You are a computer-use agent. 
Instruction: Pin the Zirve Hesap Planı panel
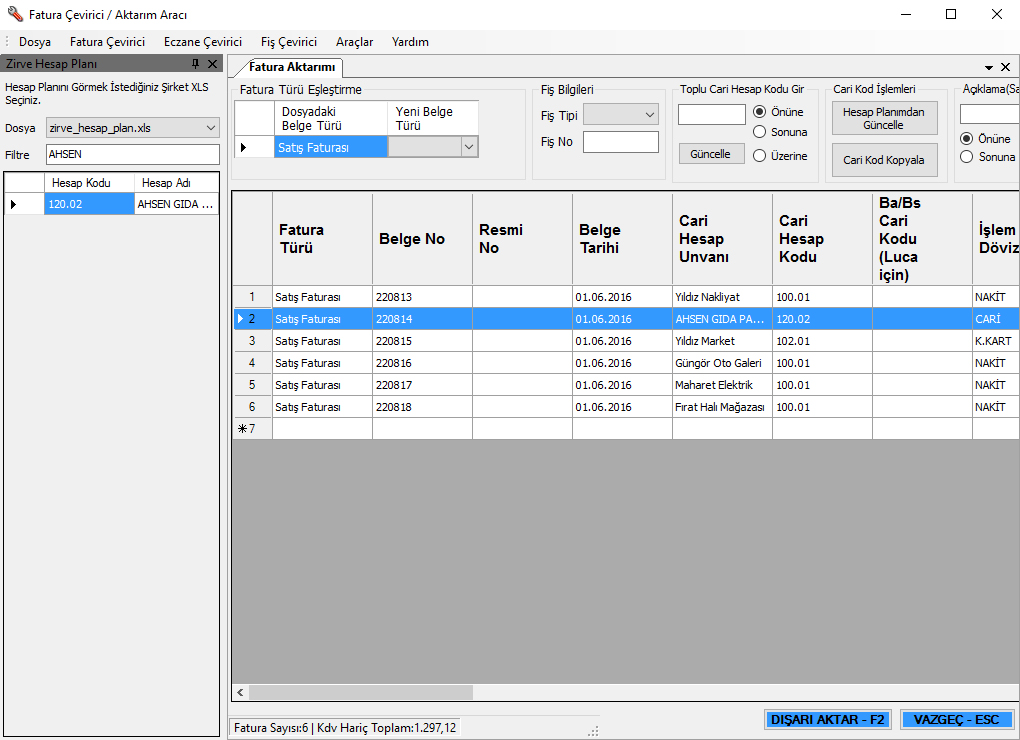(196, 64)
